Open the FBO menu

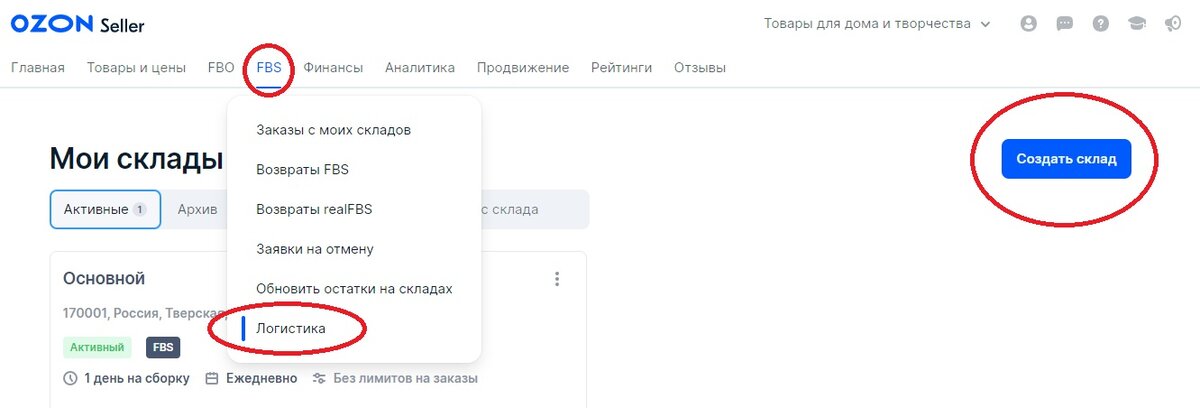point(221,68)
